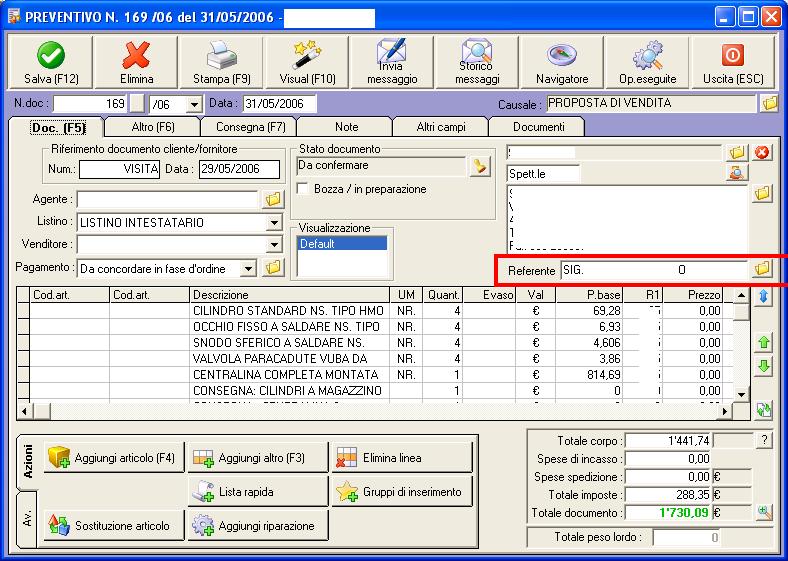
Task: Open the Navigatore compass tool
Action: click(x=562, y=63)
